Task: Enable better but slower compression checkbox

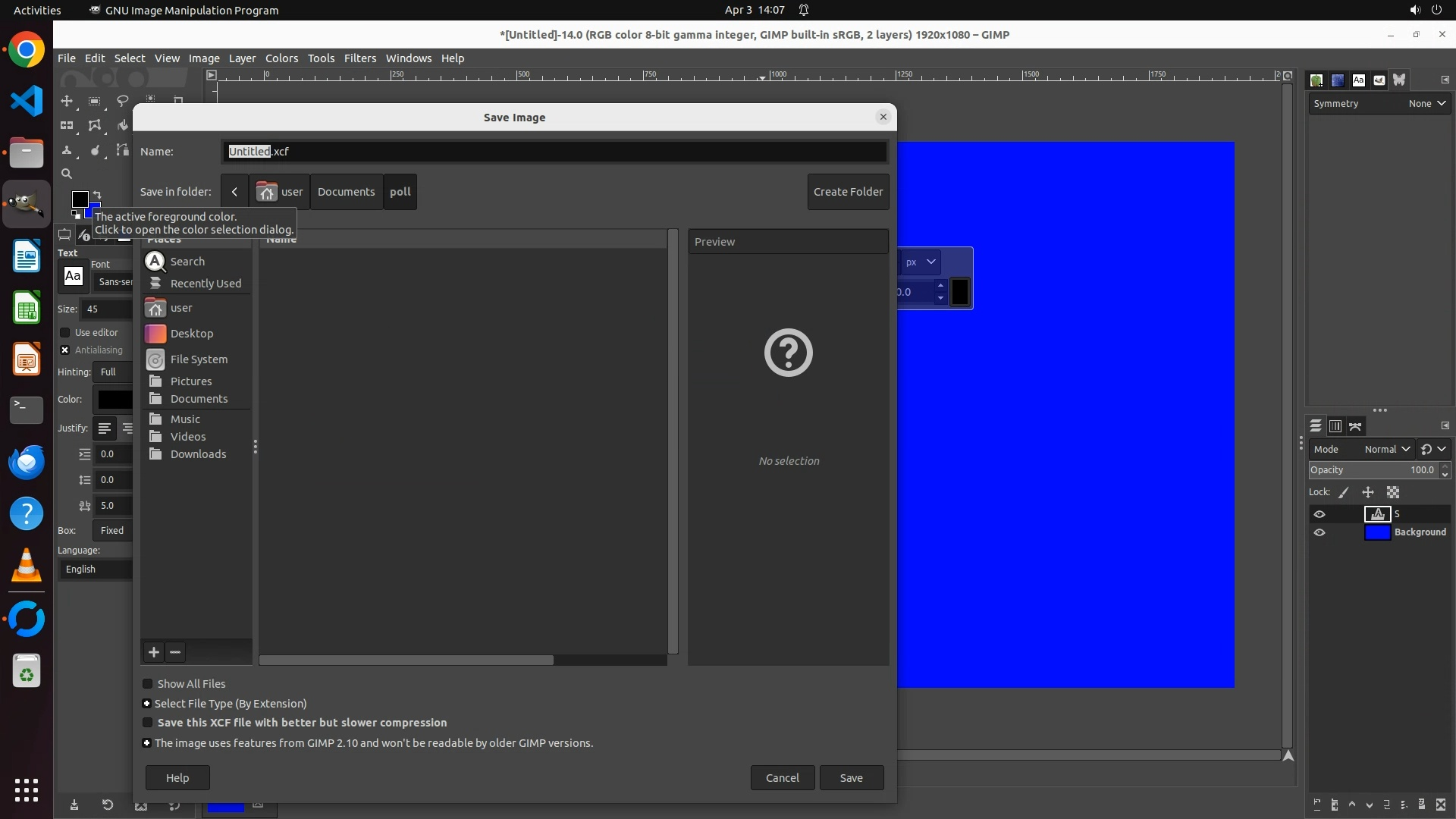Action: pyautogui.click(x=148, y=723)
